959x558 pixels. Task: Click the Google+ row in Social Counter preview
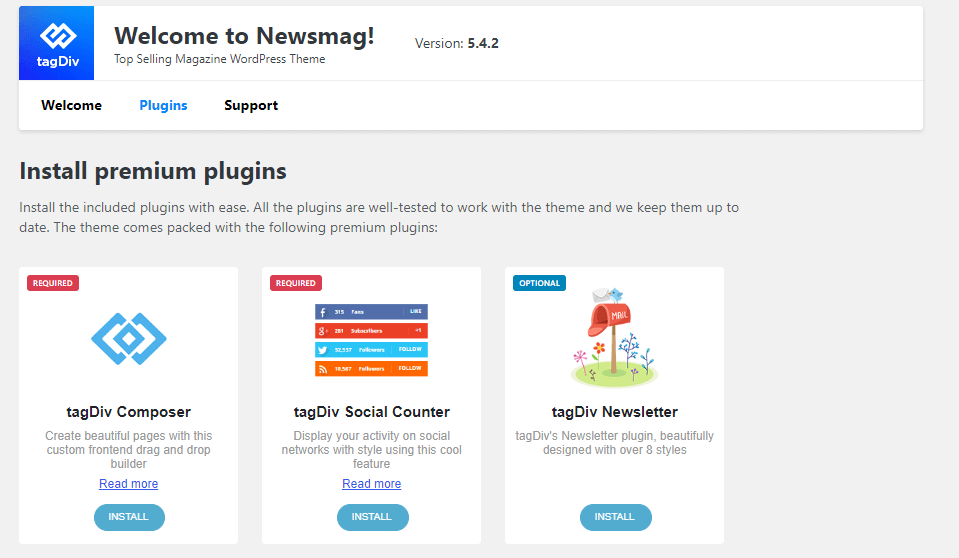371,330
